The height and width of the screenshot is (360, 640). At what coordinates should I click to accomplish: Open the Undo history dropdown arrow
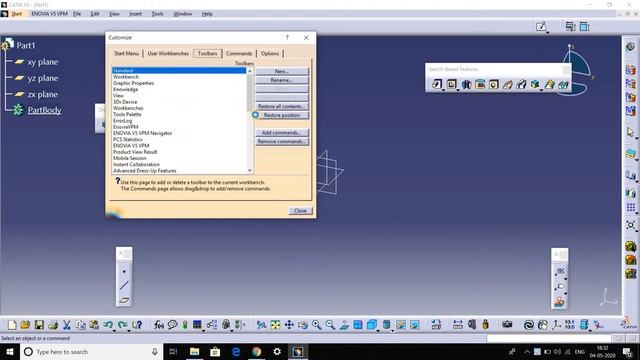point(114,330)
